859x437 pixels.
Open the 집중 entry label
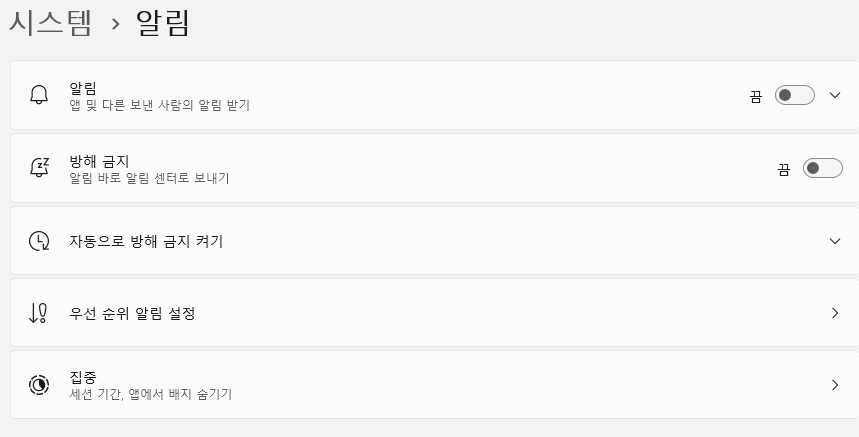[83, 377]
